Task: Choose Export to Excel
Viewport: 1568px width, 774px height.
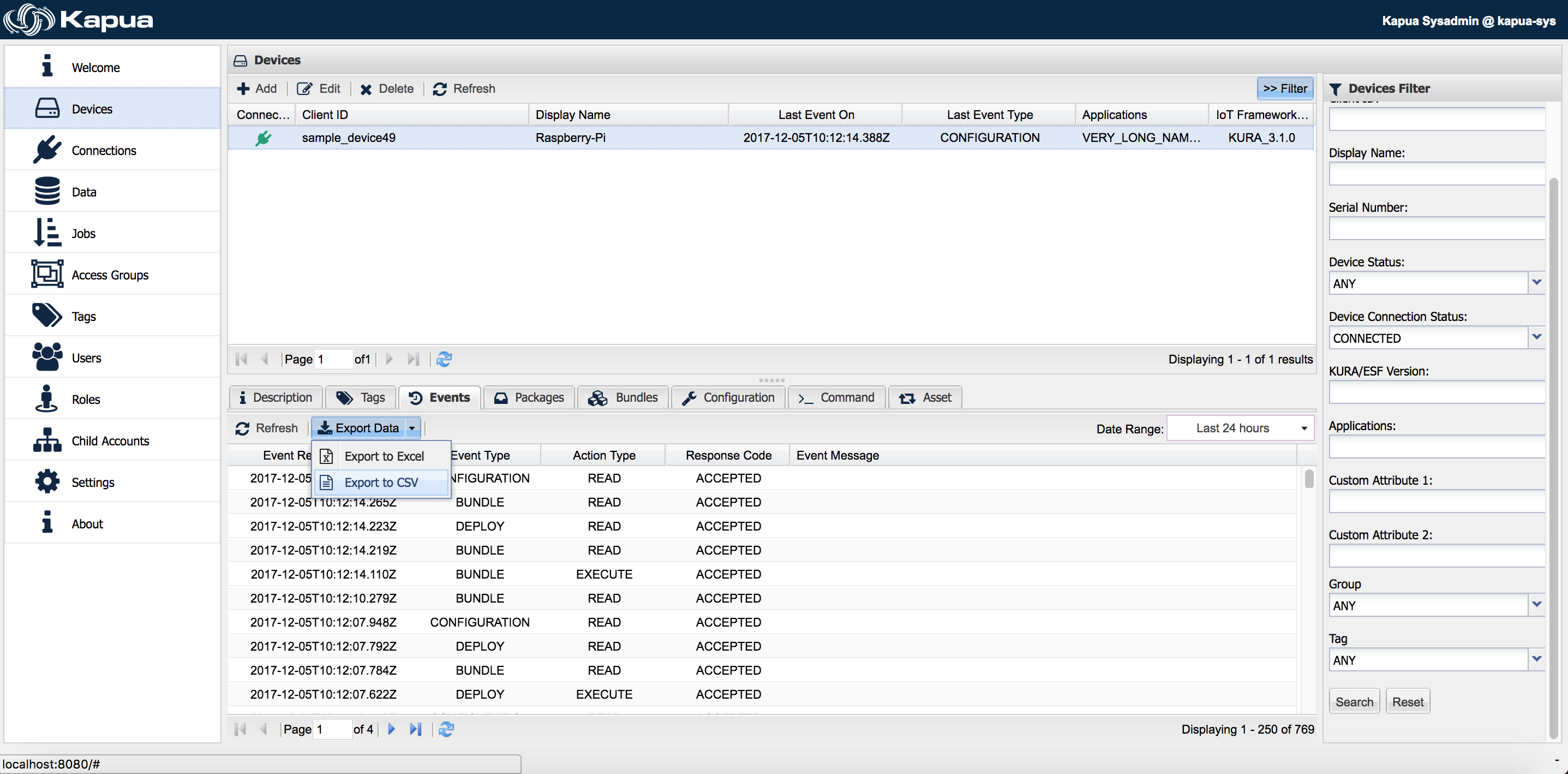Action: [x=382, y=456]
